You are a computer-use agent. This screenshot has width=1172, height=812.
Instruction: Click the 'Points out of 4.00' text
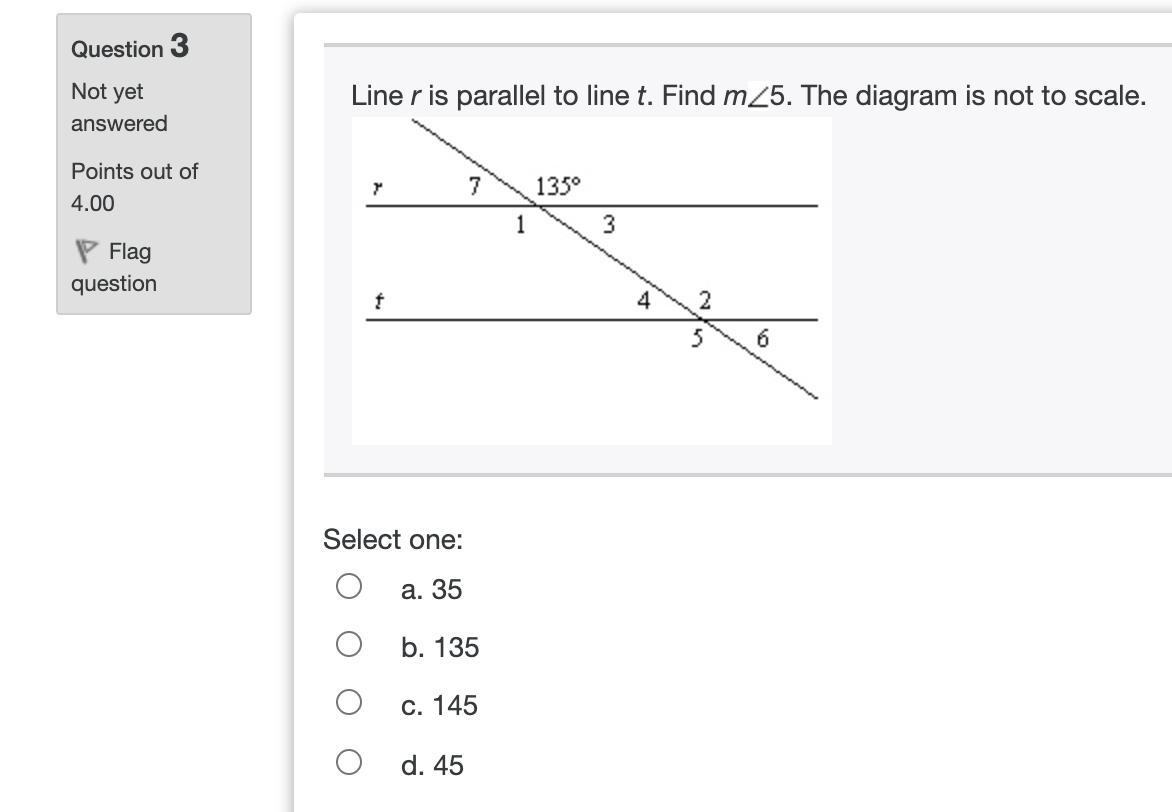tap(134, 187)
